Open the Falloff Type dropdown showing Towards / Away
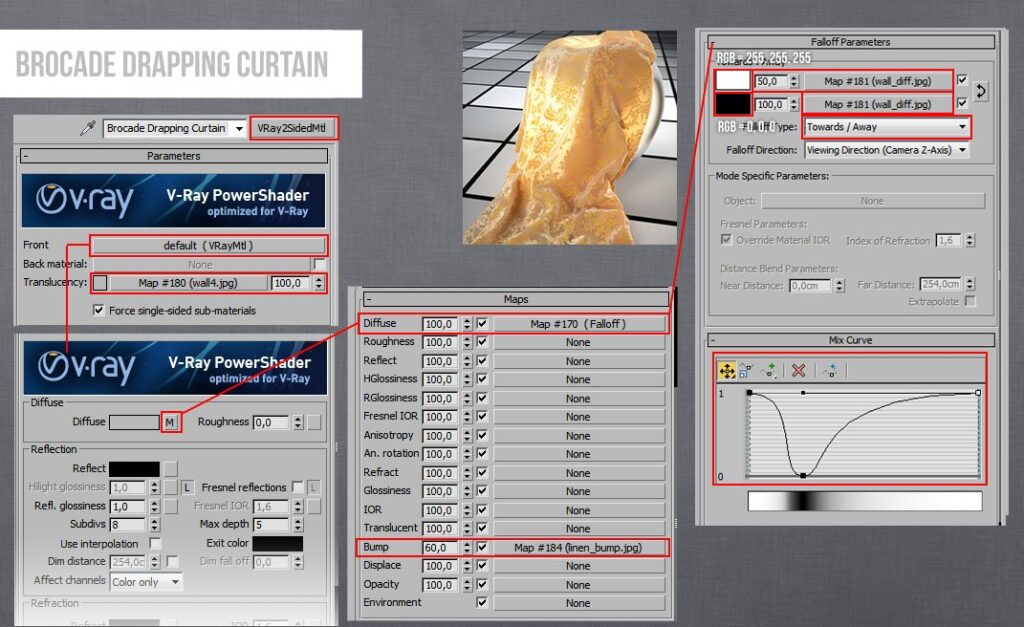Viewport: 1024px width, 627px height. point(887,128)
